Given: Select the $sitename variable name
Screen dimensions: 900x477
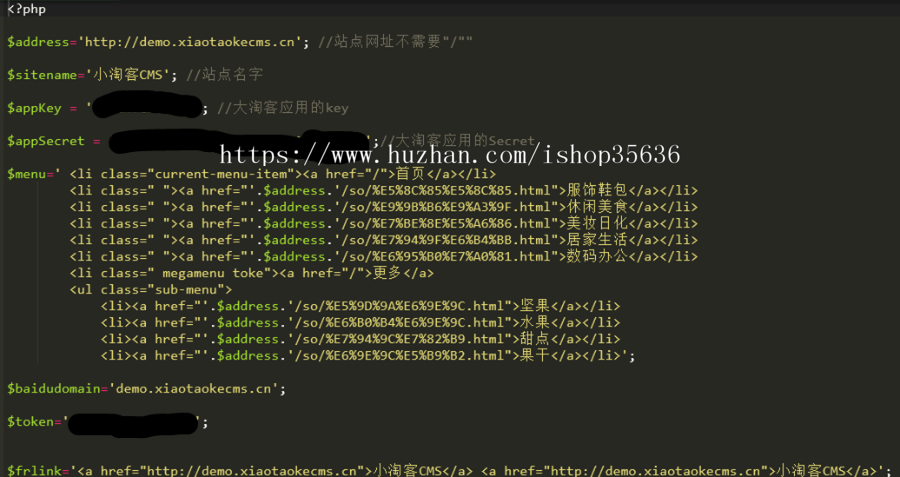Looking at the screenshot, I should point(42,75).
